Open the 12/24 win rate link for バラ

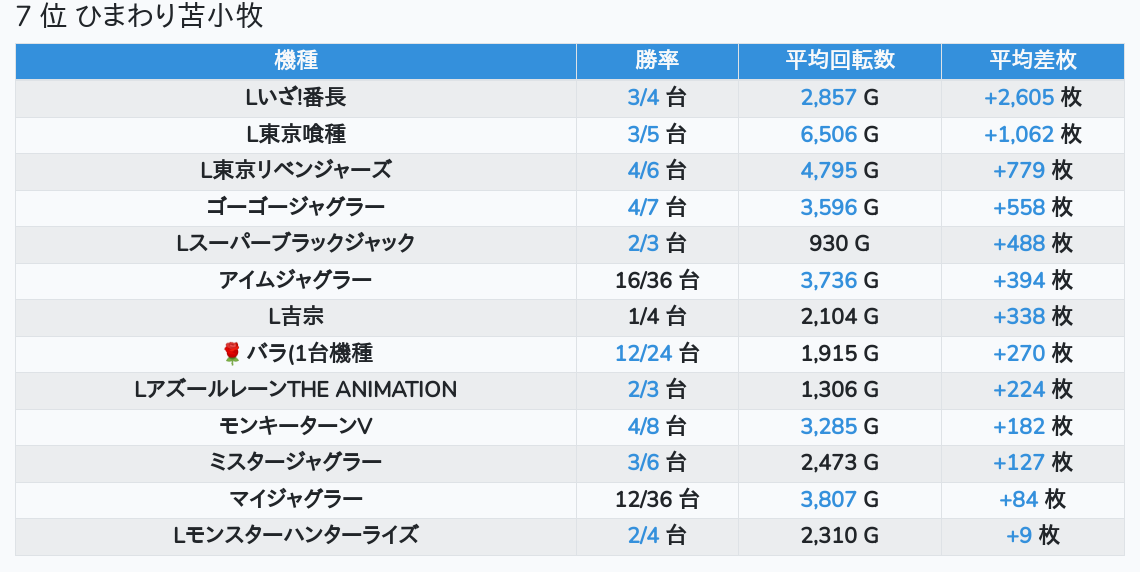(x=643, y=353)
